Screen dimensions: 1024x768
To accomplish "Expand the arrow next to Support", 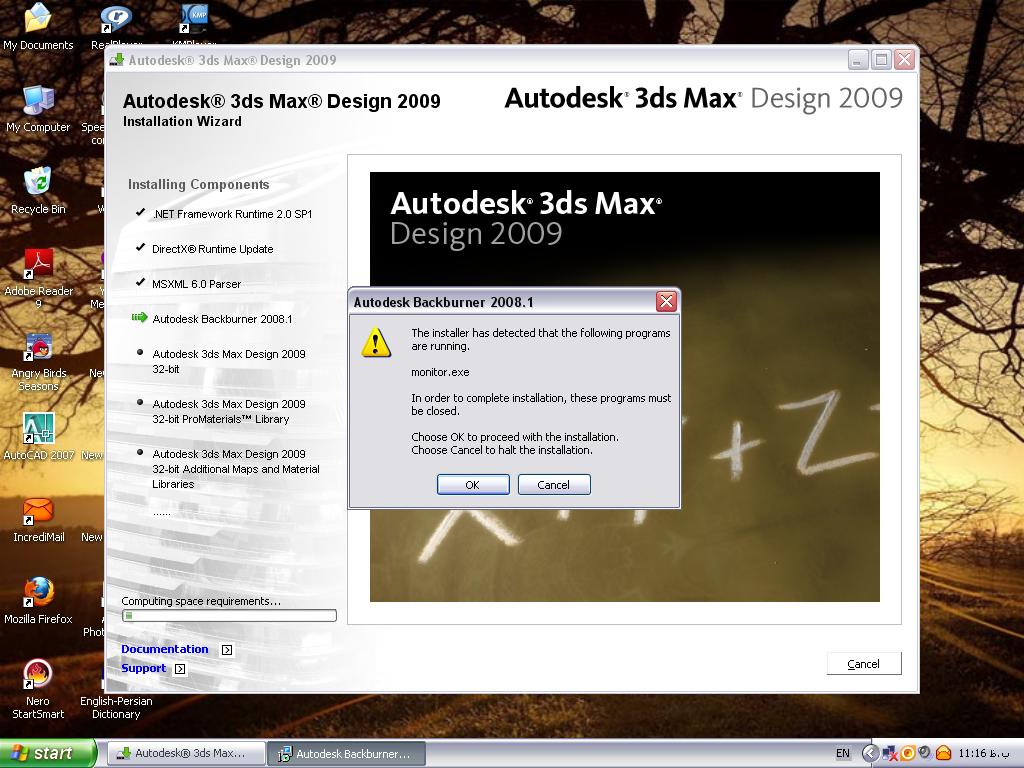I will click(x=180, y=669).
